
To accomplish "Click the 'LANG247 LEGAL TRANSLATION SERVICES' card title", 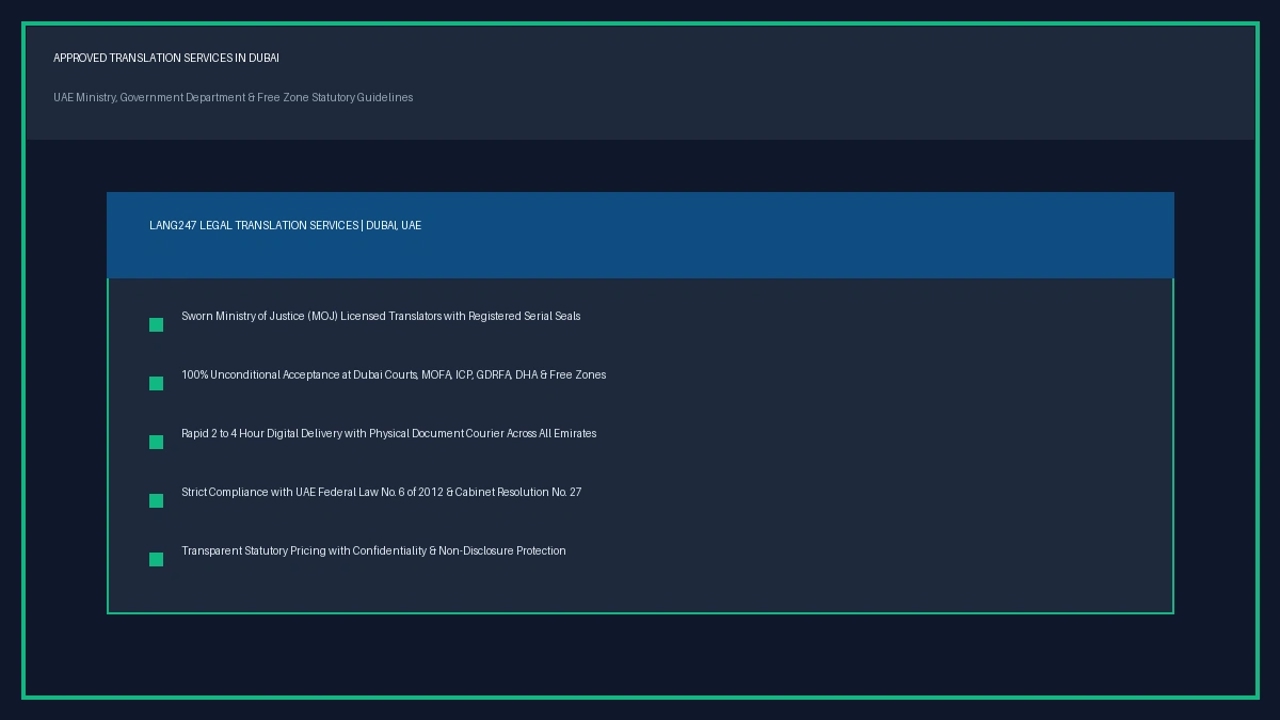I will pos(285,225).
